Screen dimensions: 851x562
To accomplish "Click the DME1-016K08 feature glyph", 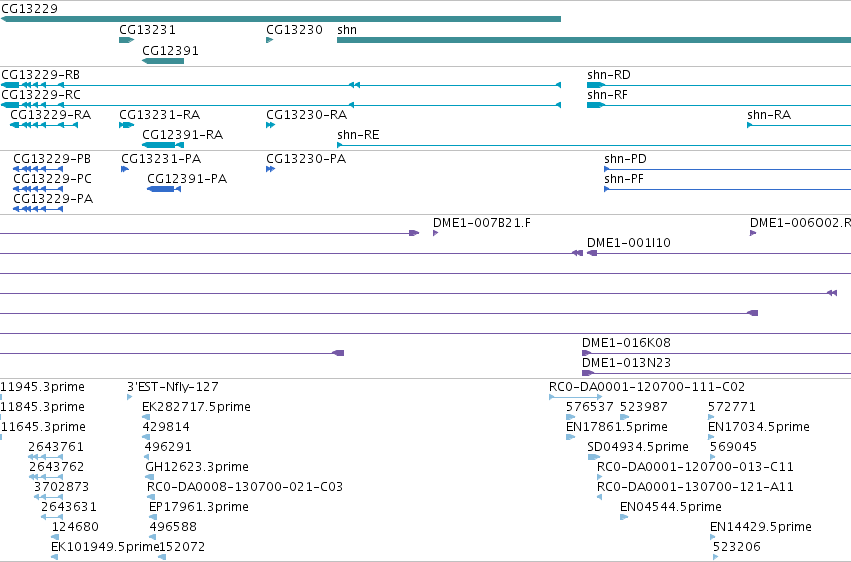I will coord(587,353).
